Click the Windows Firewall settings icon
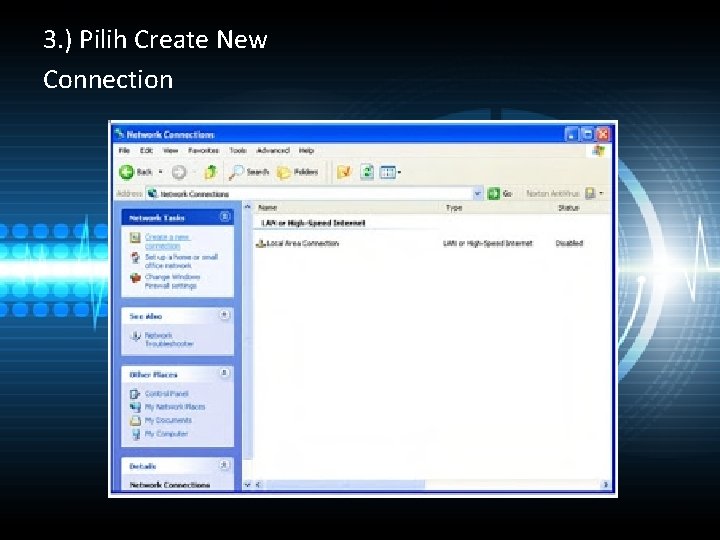 tap(135, 278)
